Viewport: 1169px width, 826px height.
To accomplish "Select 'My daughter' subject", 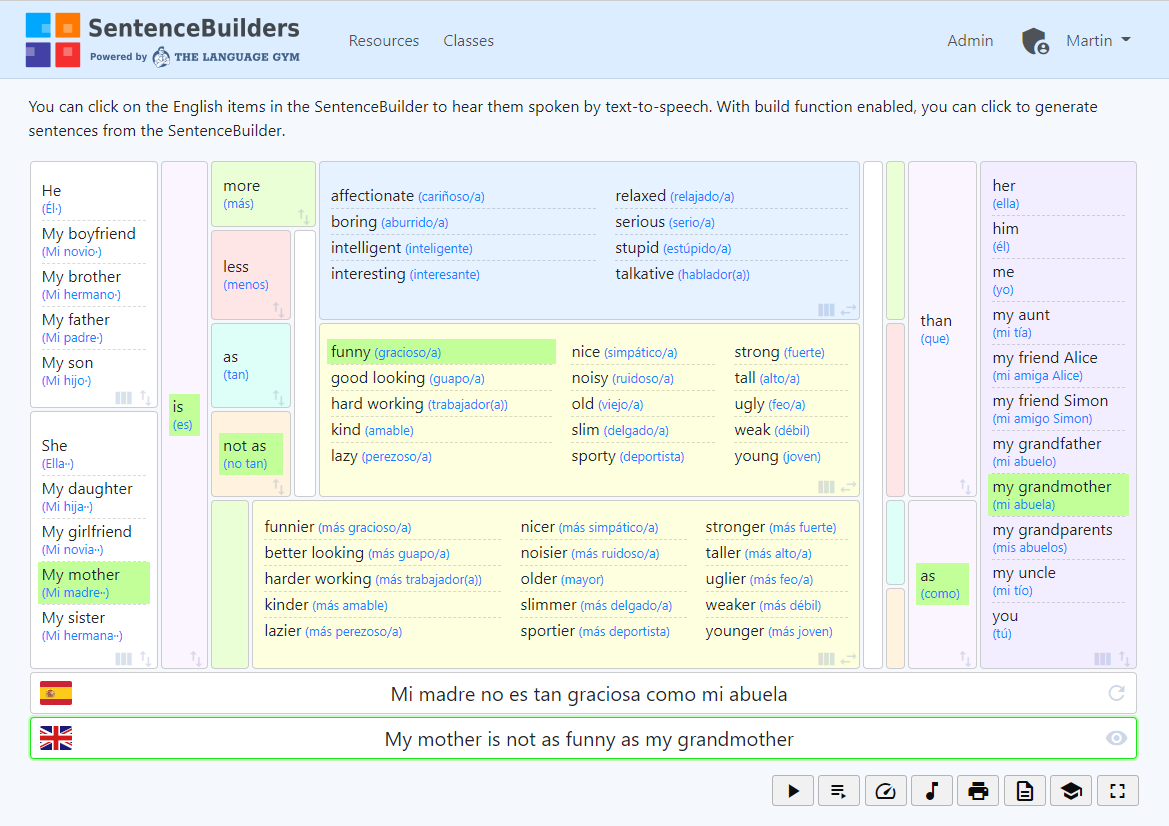I will click(x=93, y=496).
